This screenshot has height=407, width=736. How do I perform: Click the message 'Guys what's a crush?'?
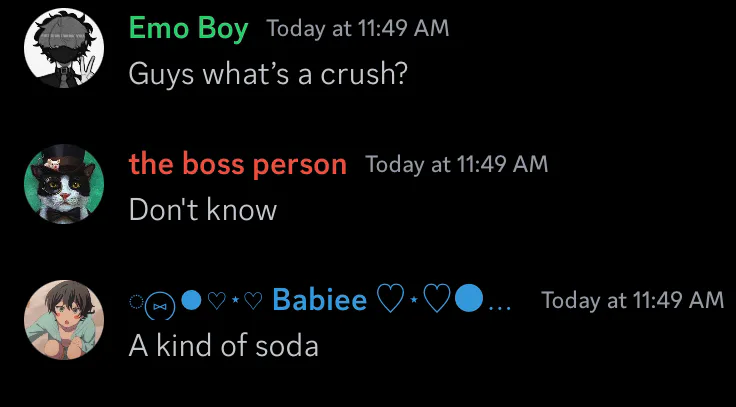pyautogui.click(x=268, y=75)
